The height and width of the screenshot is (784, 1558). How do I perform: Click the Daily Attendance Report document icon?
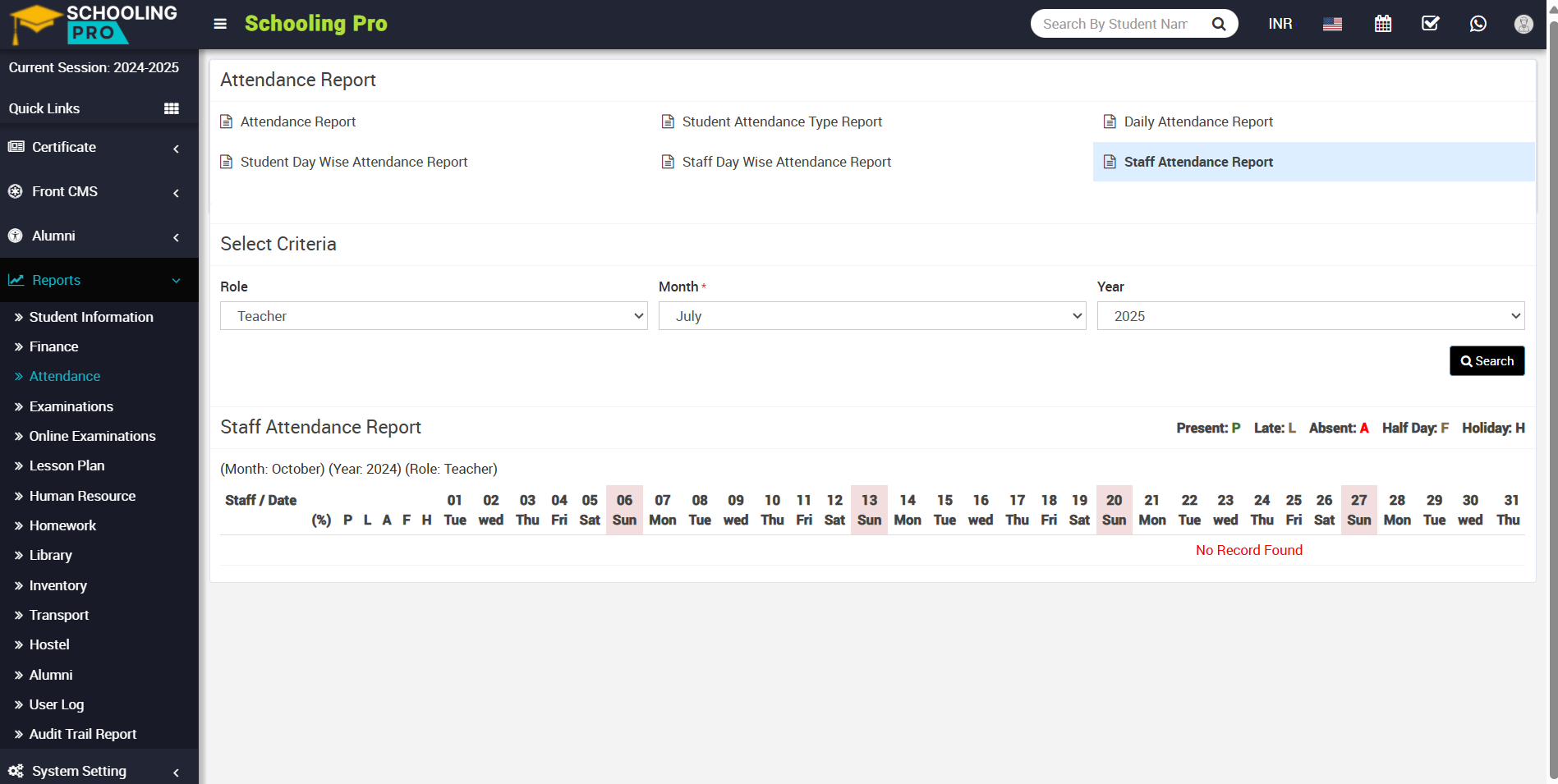tap(1110, 121)
